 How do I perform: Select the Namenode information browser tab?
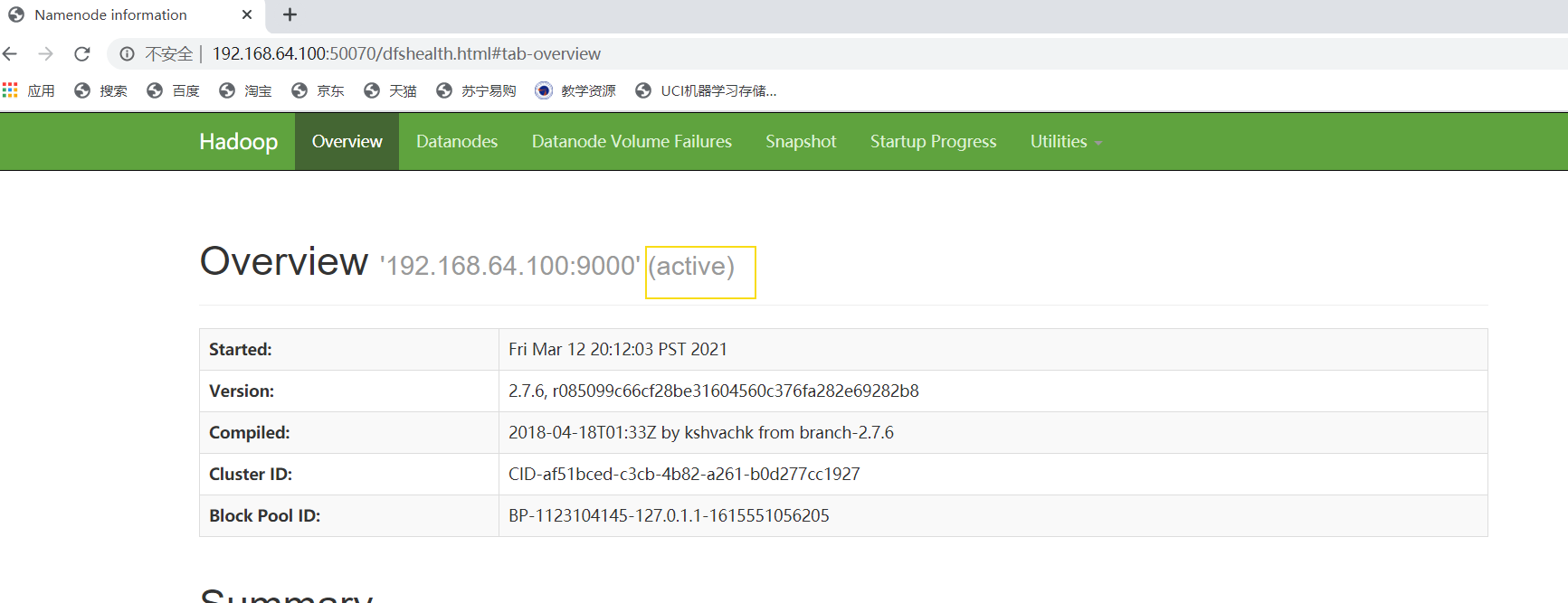pos(132,15)
